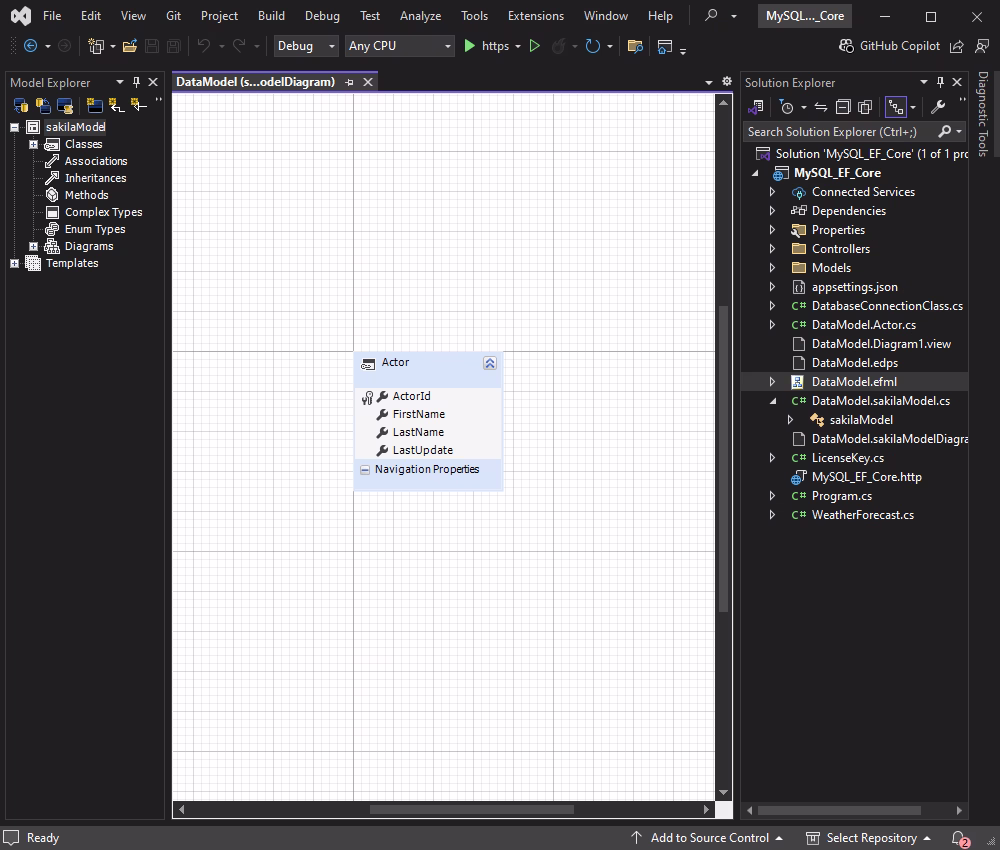
Task: Click the Find in Files folder-search icon
Action: [635, 46]
